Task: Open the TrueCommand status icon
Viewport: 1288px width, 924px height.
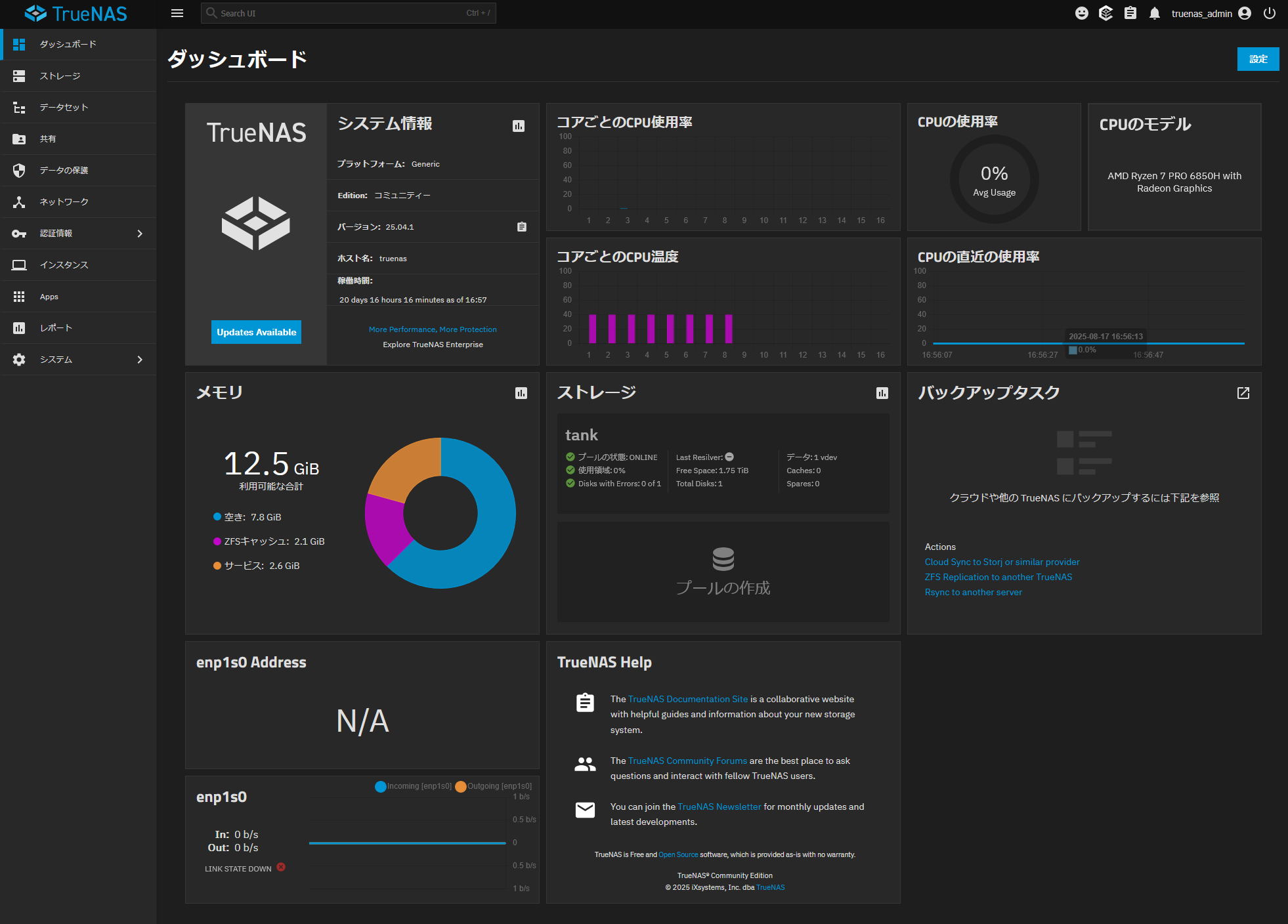Action: point(1106,13)
